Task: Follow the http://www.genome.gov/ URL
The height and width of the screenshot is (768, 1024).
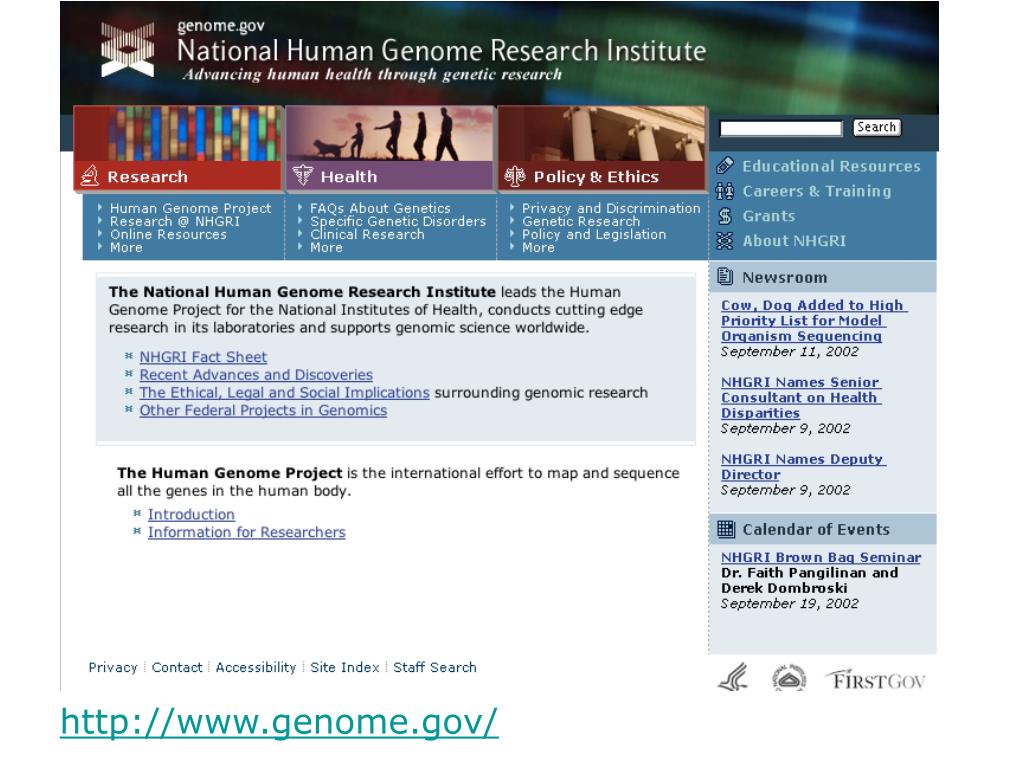Action: point(280,722)
